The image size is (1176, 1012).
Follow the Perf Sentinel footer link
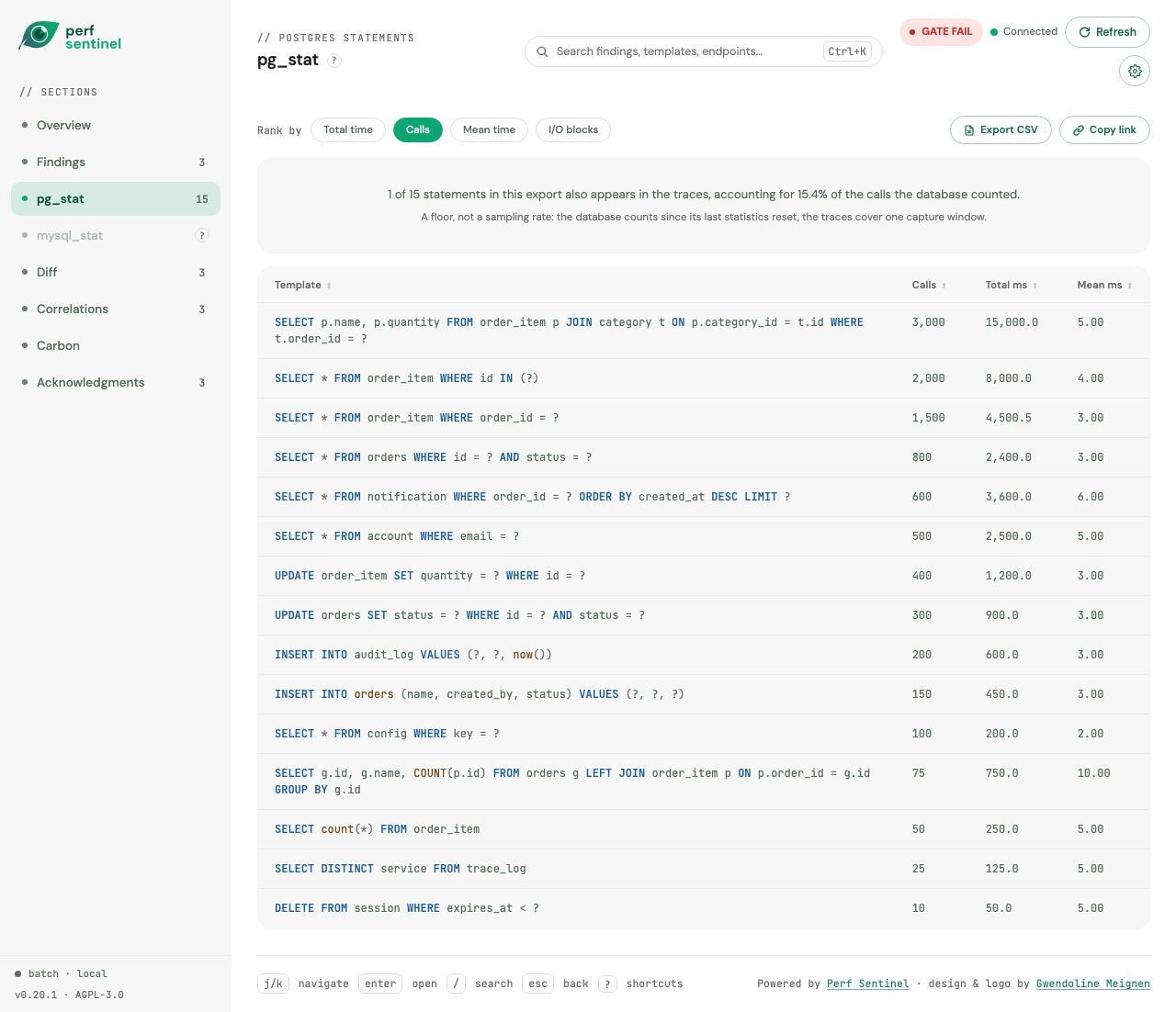[x=868, y=984]
